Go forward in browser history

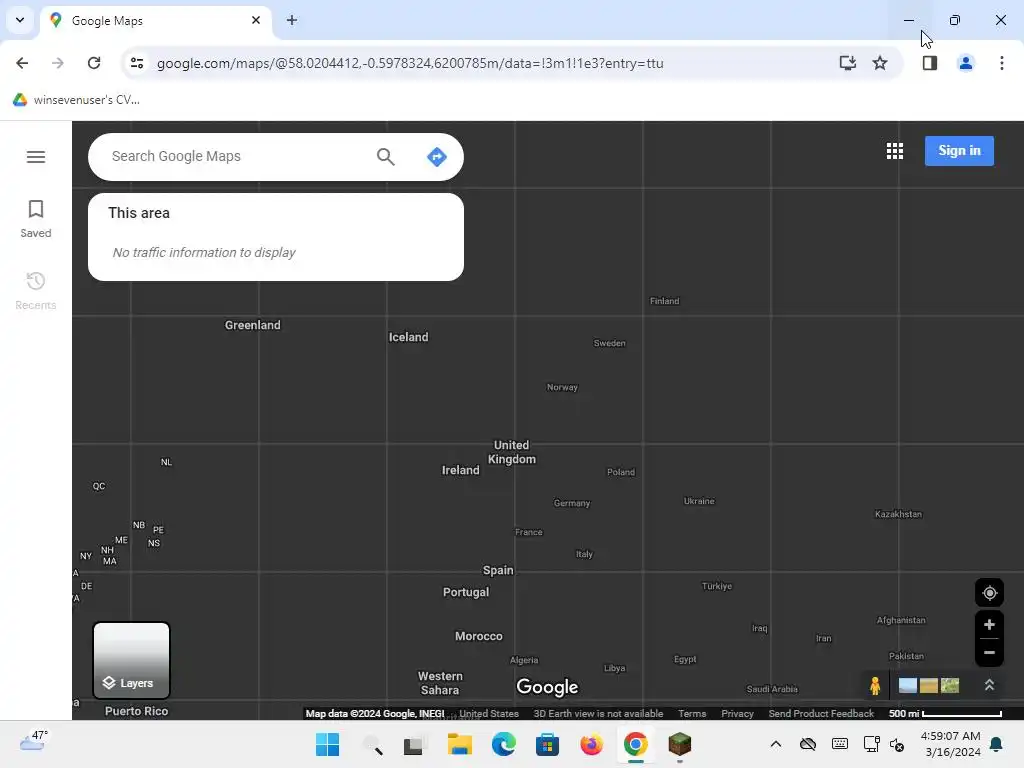pos(57,63)
